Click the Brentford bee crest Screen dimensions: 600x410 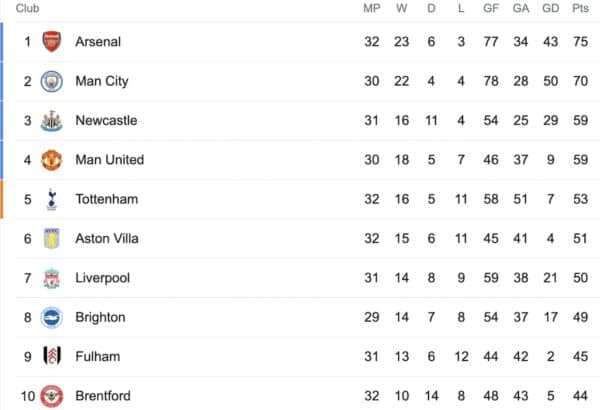click(52, 396)
